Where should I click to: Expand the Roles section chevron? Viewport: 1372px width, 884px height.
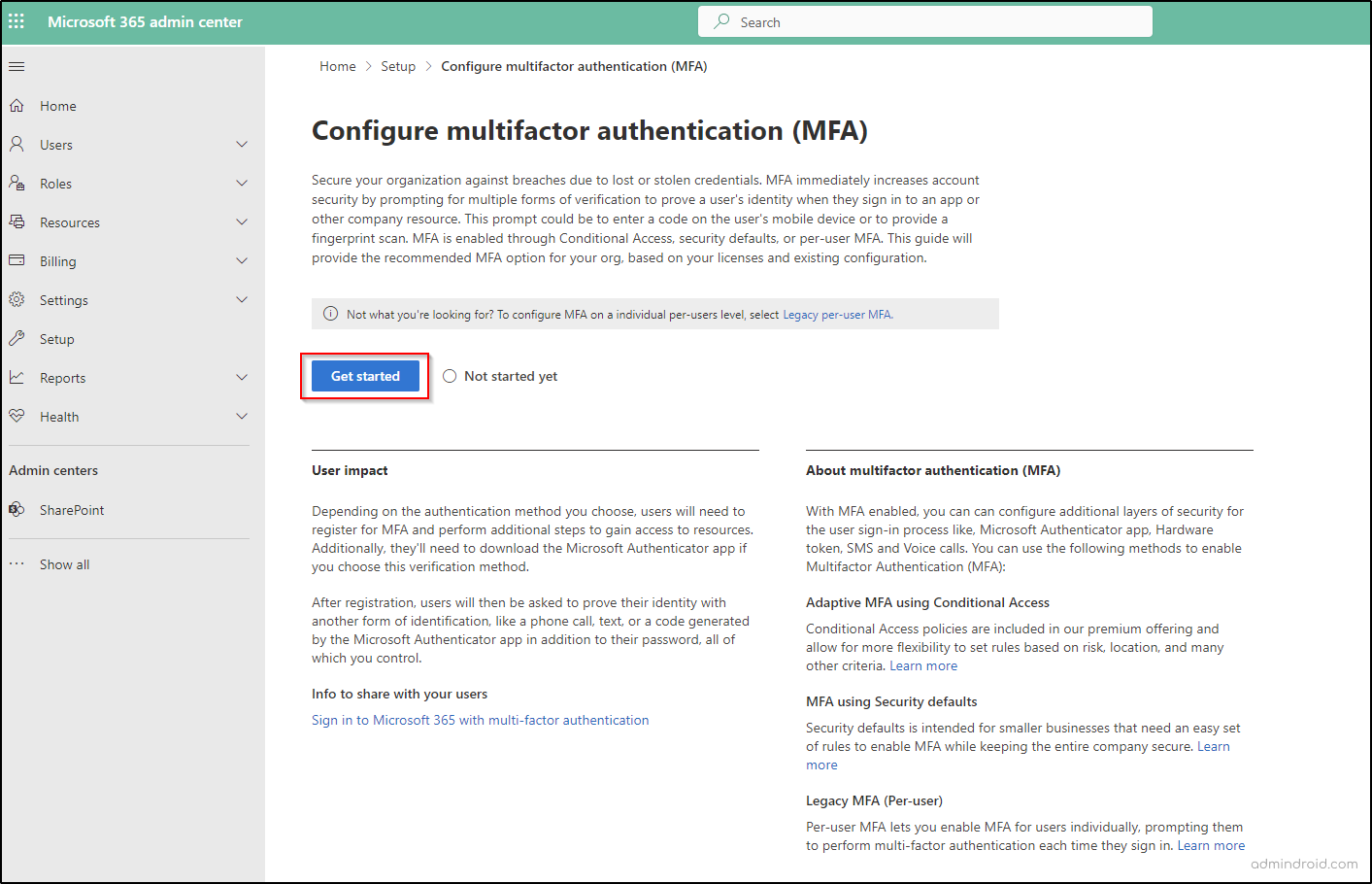point(242,183)
